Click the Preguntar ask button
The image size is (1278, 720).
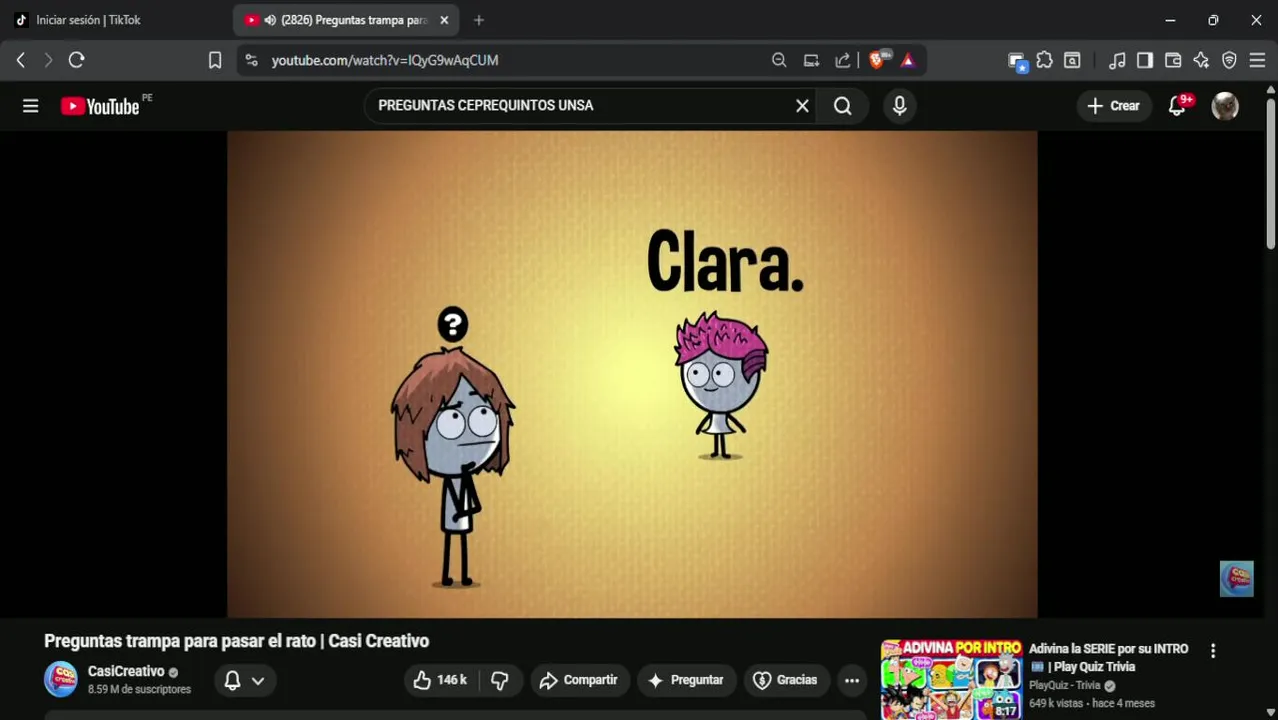[686, 680]
